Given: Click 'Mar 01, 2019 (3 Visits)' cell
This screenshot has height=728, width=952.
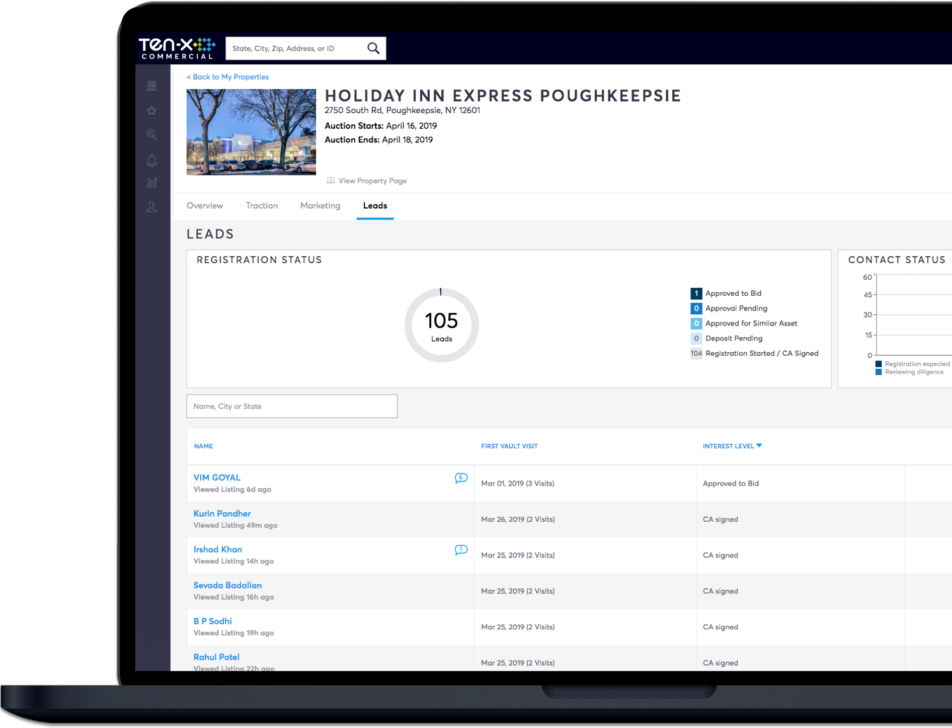Looking at the screenshot, I should (517, 484).
